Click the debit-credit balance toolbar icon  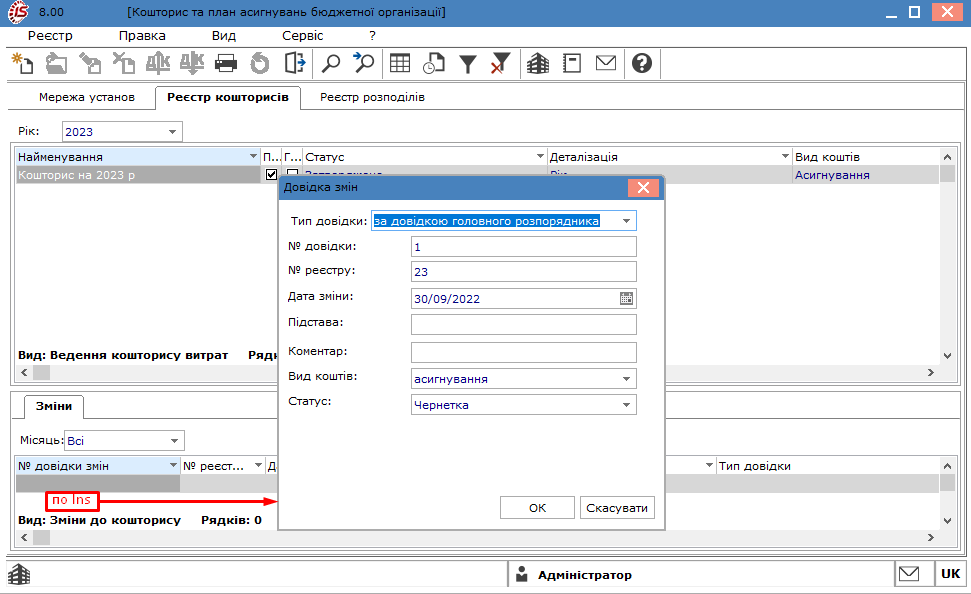tap(158, 63)
